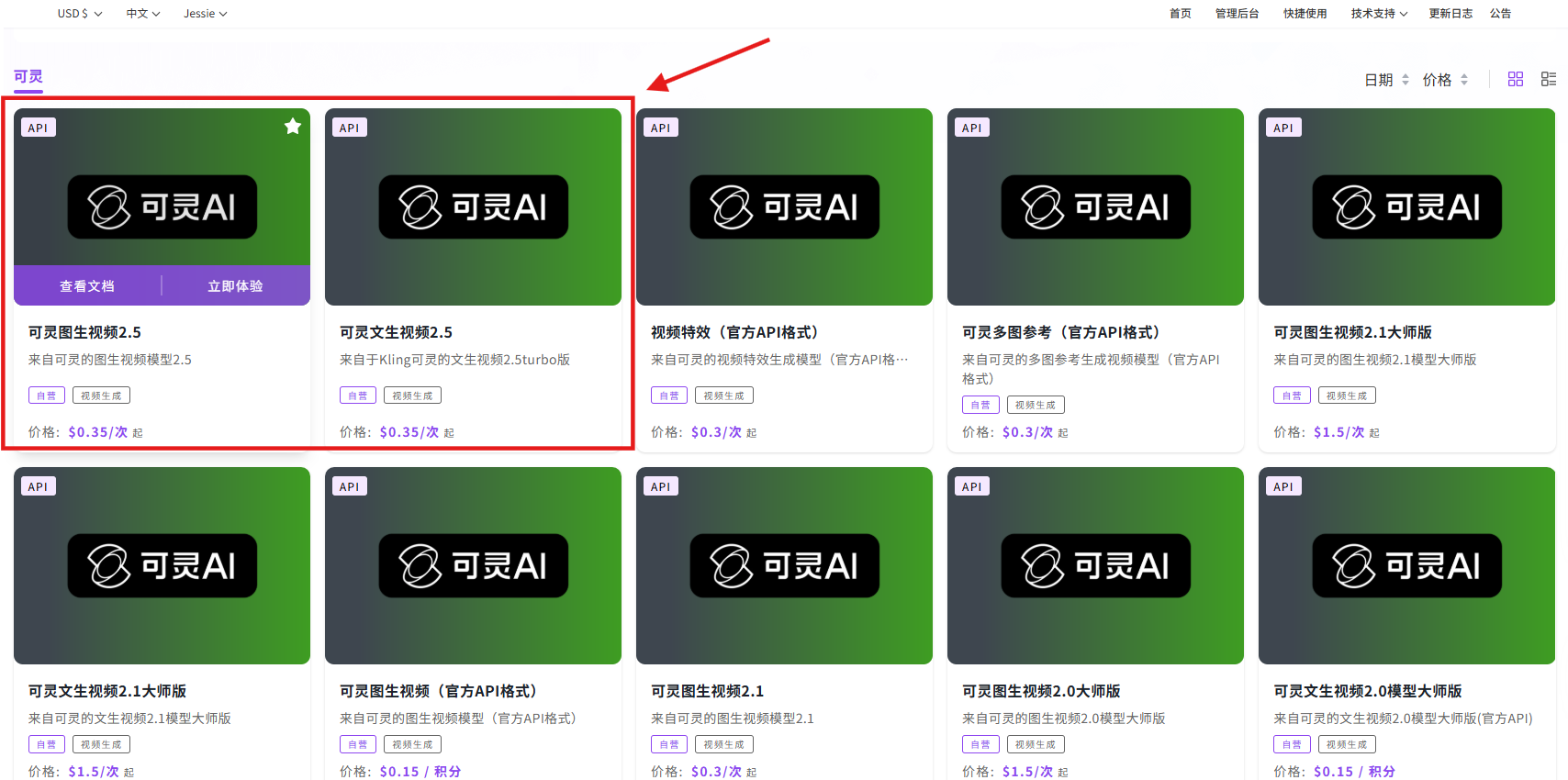This screenshot has width=1568, height=780.
Task: Click description 来自于Kling可灵的文生视频2.5turbo版
Action: [454, 360]
